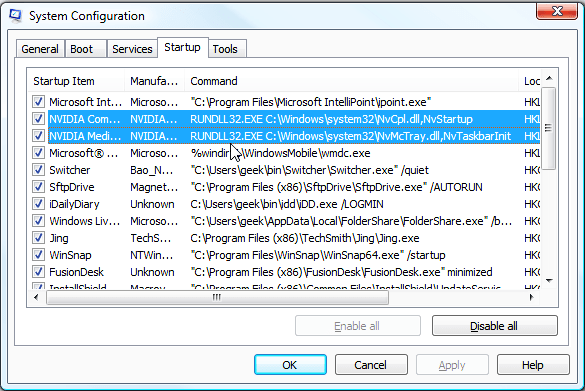Disable the Switcher startup checkbox

(x=38, y=170)
